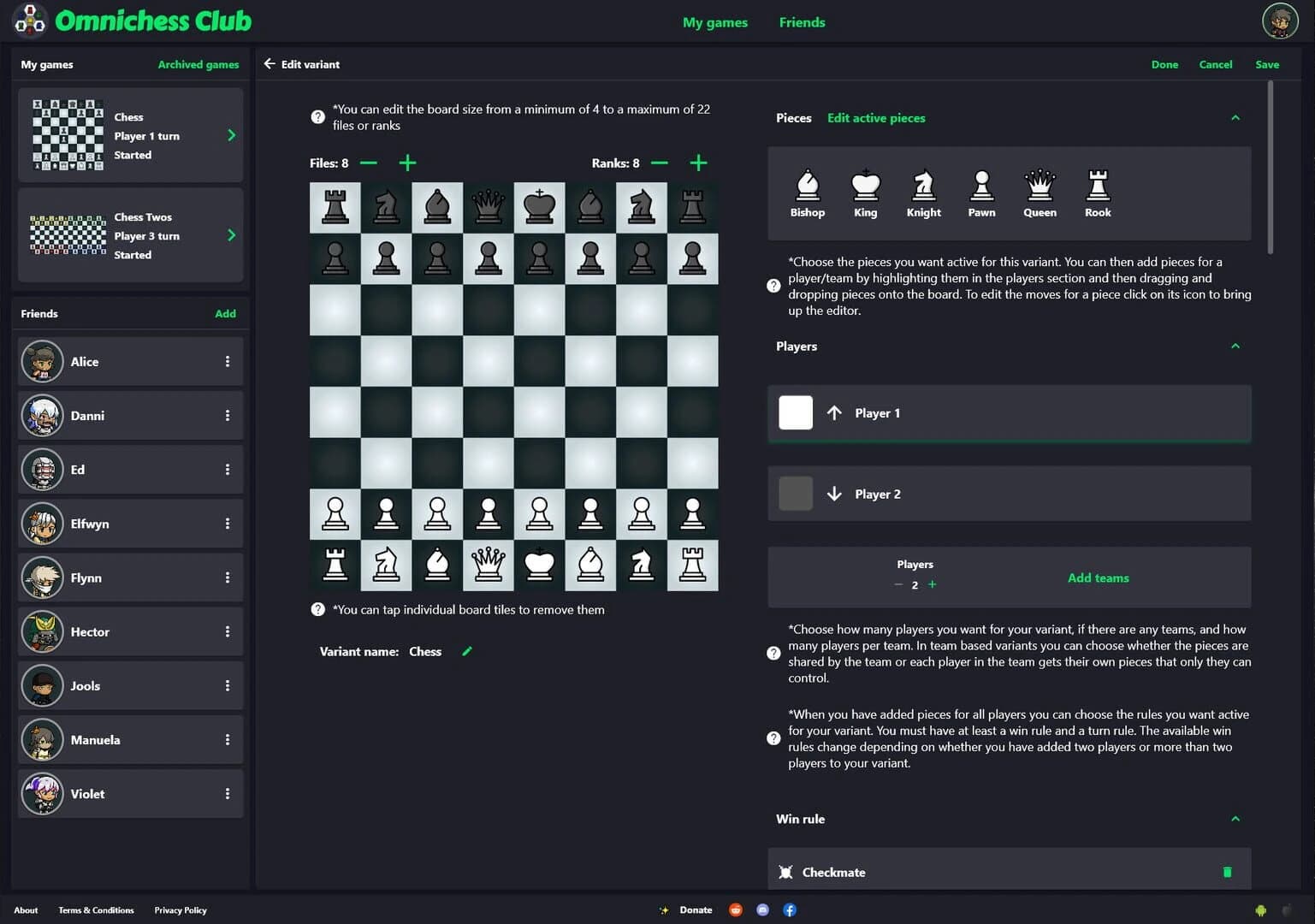This screenshot has width=1315, height=924.
Task: Click the Android app icon in footer
Action: (x=1260, y=909)
